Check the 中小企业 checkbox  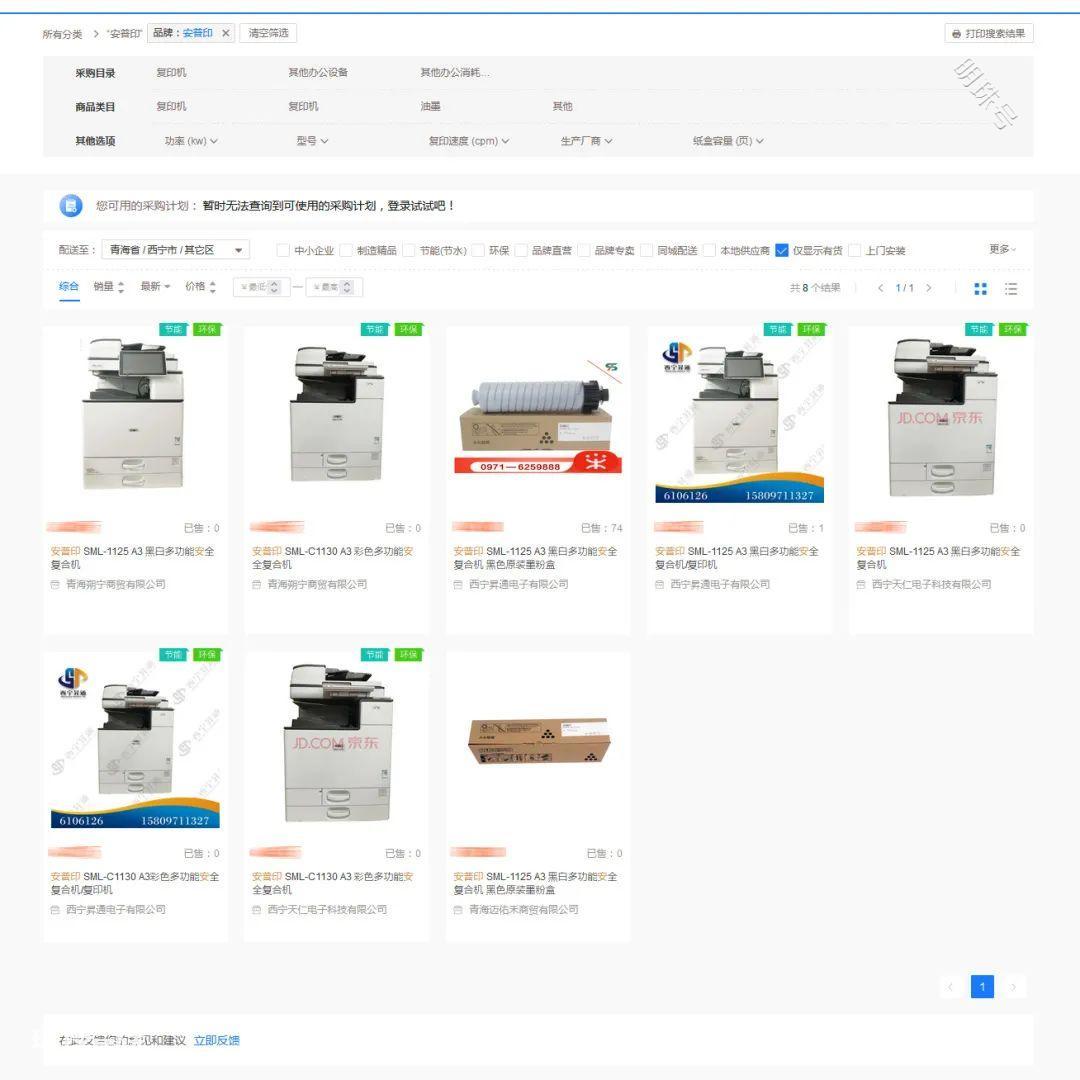coord(282,250)
